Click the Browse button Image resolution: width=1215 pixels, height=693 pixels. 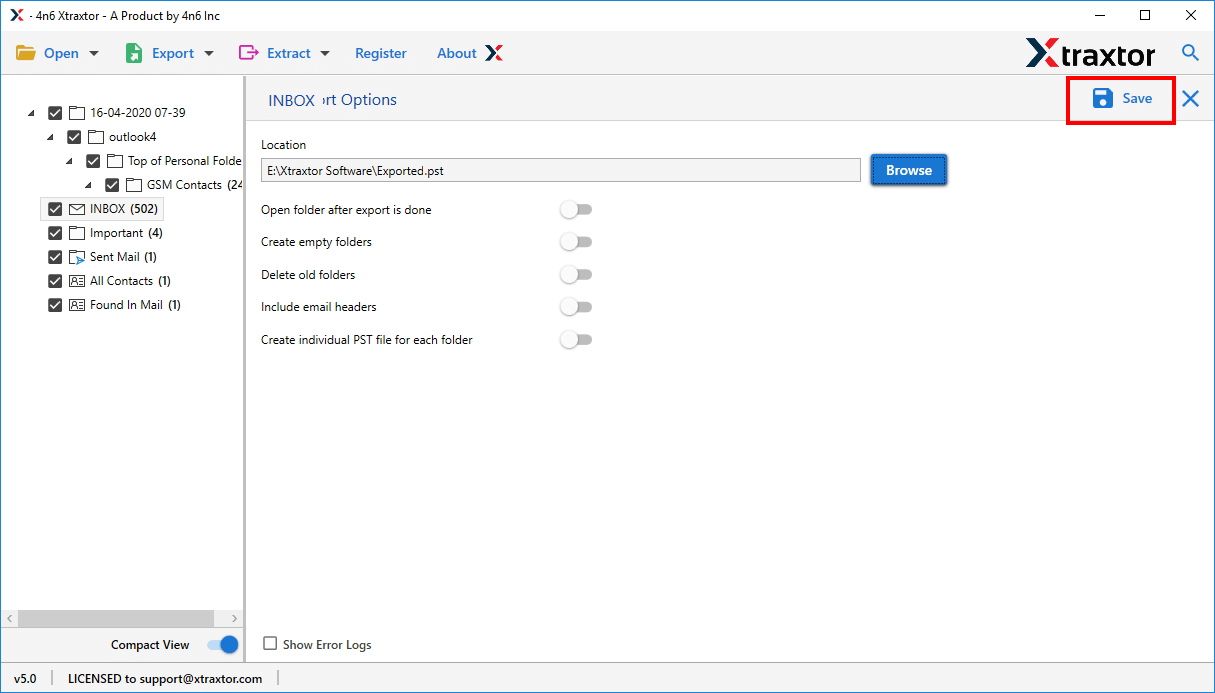coord(908,170)
